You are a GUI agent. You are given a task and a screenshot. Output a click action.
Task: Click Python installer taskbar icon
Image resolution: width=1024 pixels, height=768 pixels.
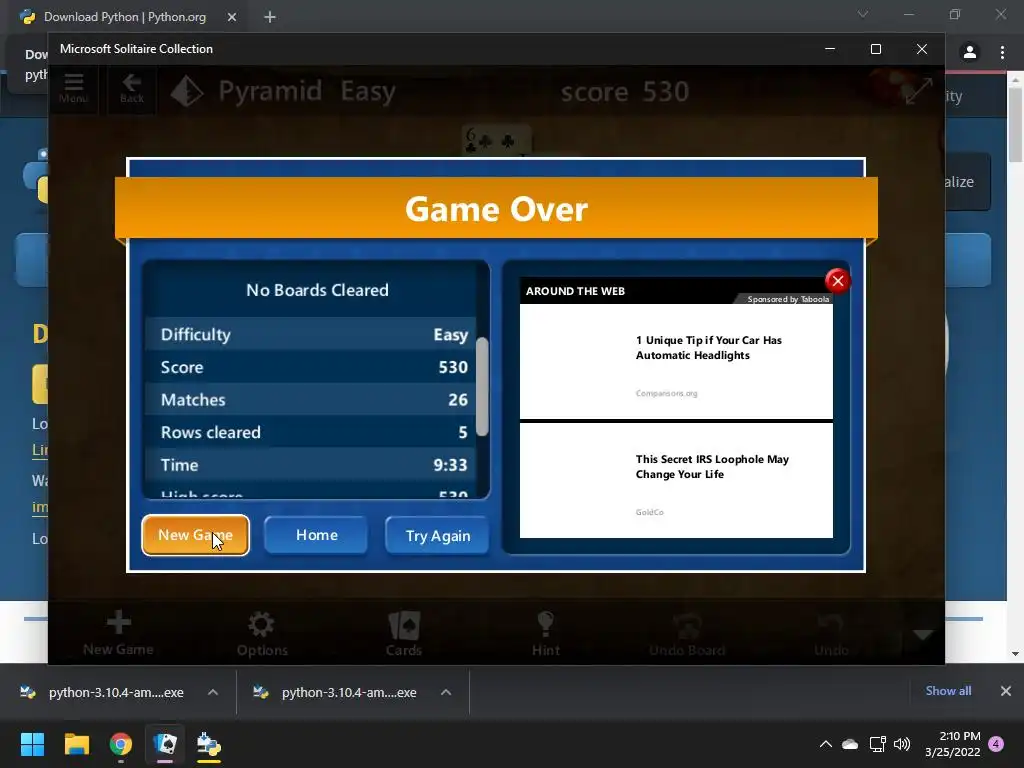tap(209, 744)
